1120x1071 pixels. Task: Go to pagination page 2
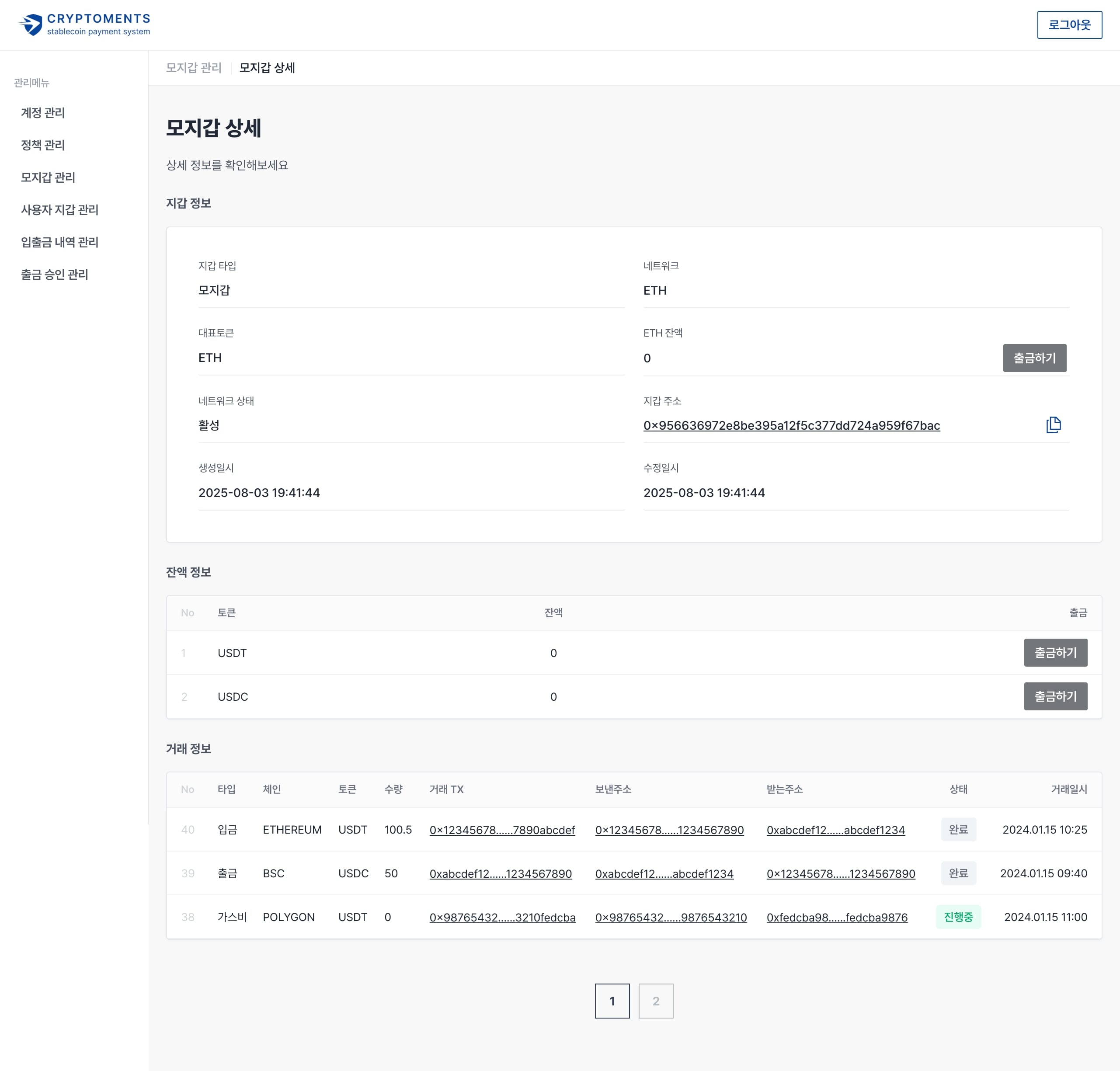[655, 1001]
